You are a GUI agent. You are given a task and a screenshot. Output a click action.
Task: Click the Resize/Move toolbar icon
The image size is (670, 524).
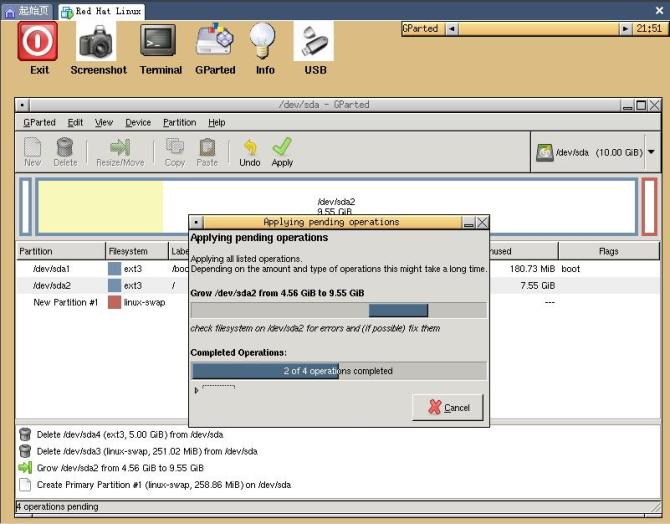point(120,147)
